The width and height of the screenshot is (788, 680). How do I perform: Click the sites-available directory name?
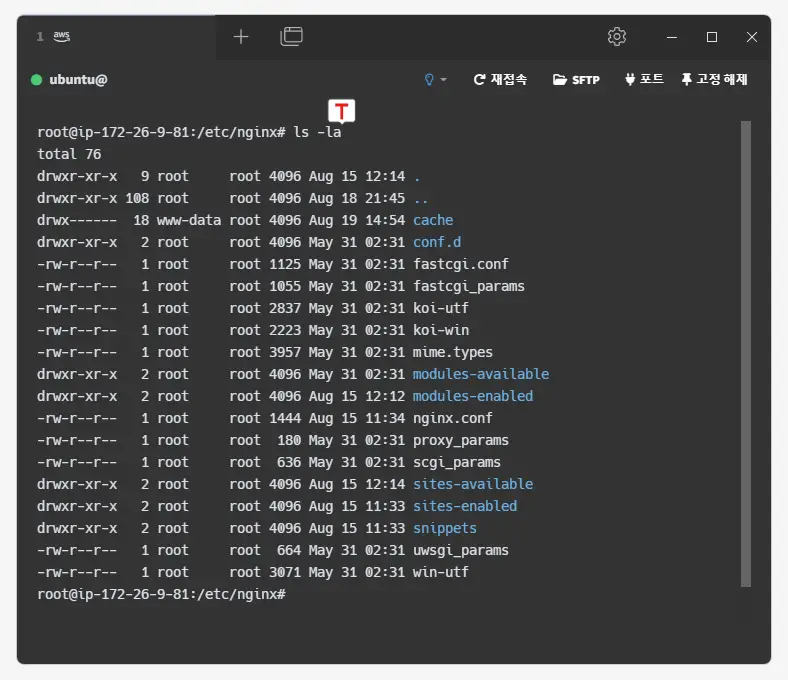tap(473, 484)
